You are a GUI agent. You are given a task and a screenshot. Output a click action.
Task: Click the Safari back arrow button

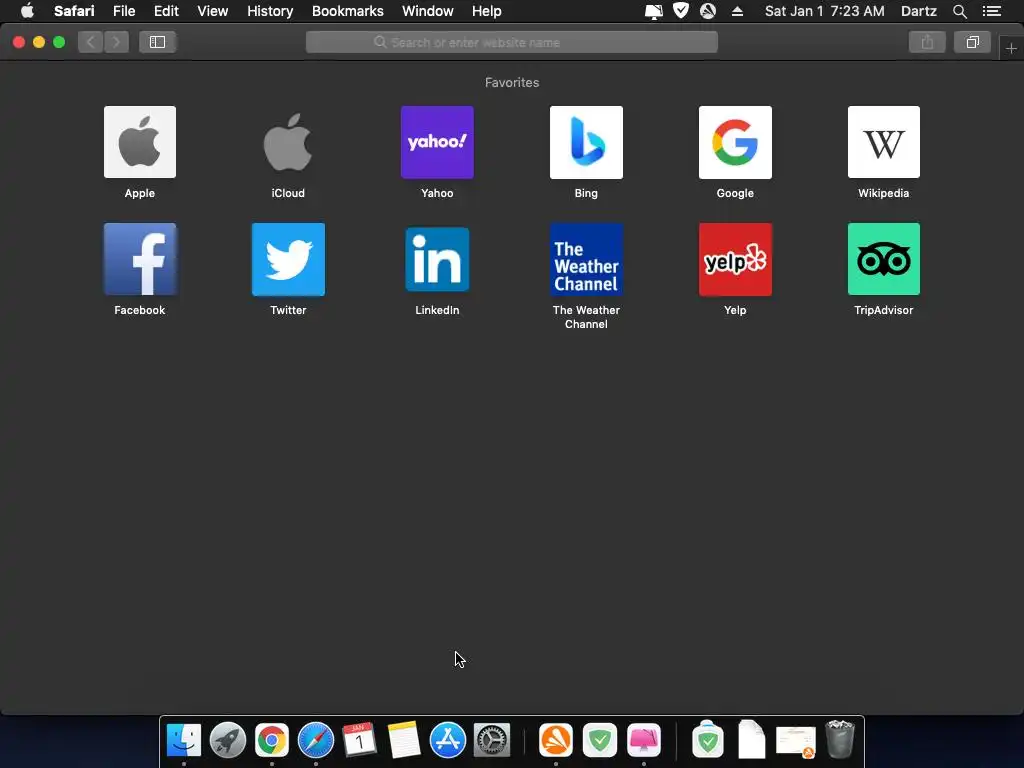coord(91,42)
